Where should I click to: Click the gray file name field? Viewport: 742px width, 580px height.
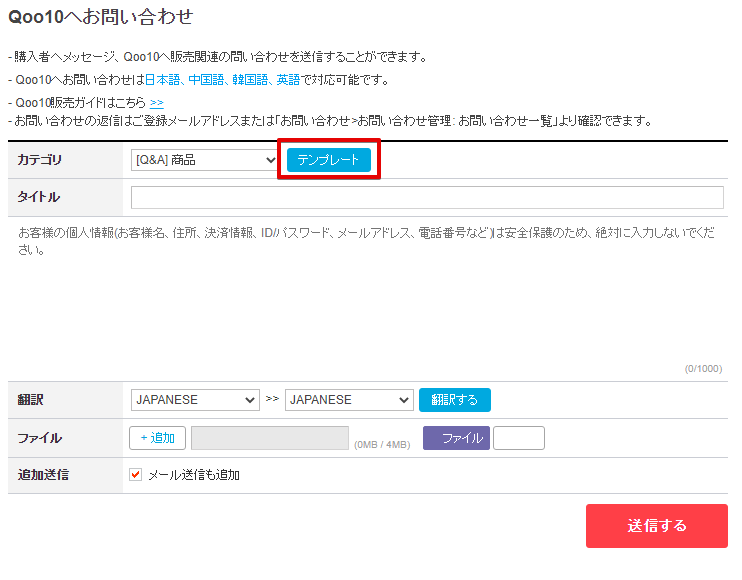pyautogui.click(x=269, y=438)
